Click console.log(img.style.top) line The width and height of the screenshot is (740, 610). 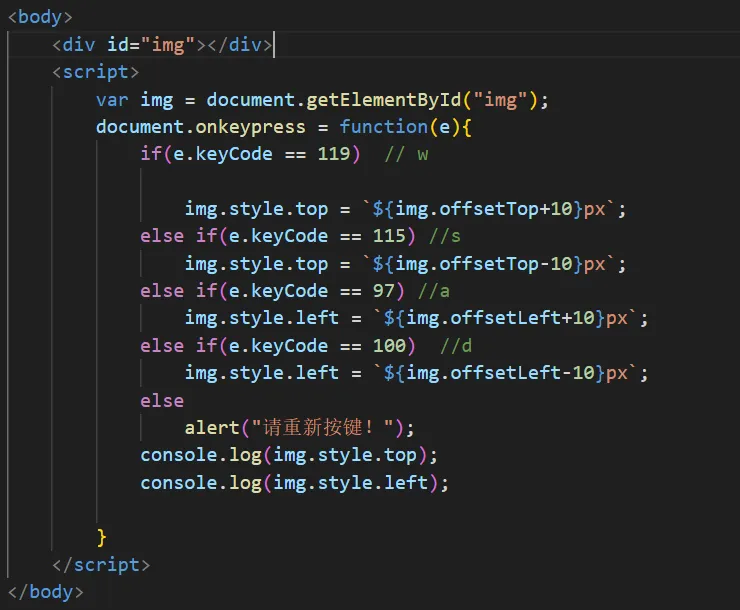289,455
